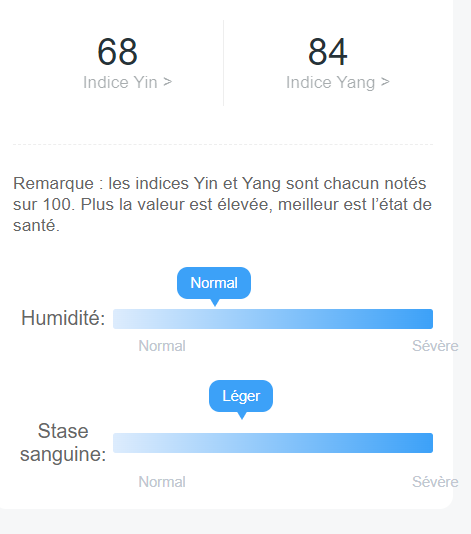Click the Normal scale label under Humidité
This screenshot has width=471, height=534.
point(162,346)
